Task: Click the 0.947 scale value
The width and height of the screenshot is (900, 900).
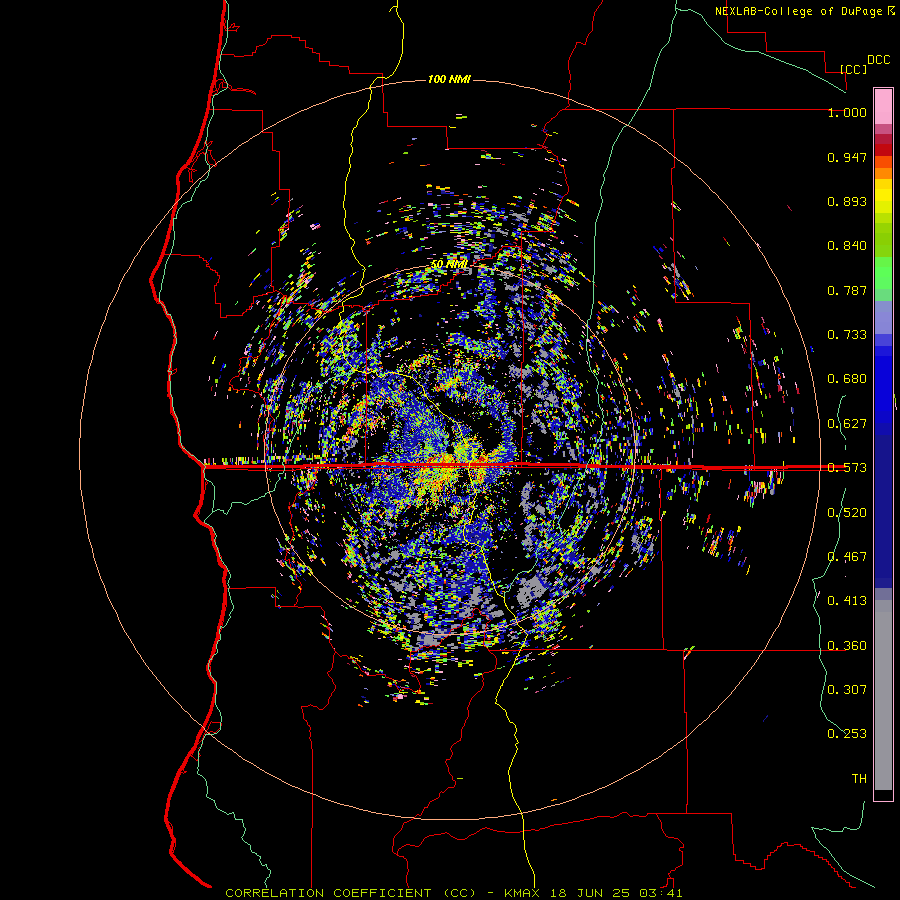Action: [x=847, y=157]
